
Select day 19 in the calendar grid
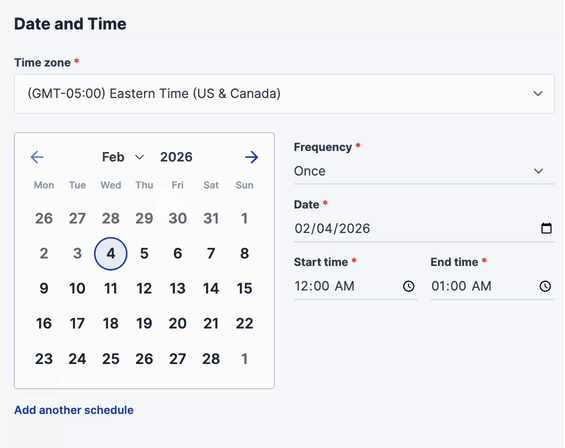click(144, 324)
